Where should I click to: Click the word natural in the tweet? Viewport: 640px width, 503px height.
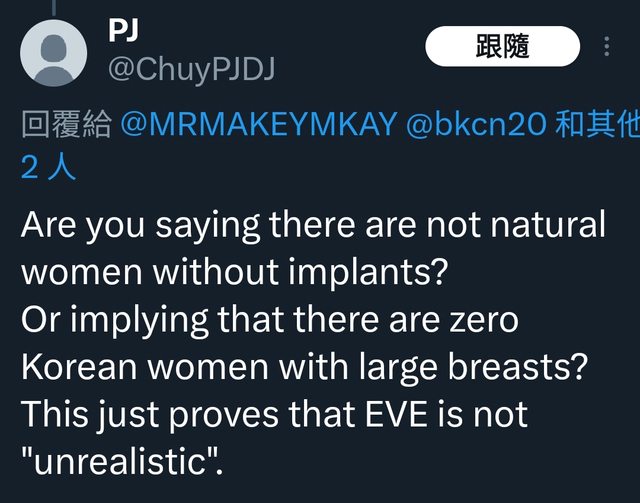click(x=545, y=224)
